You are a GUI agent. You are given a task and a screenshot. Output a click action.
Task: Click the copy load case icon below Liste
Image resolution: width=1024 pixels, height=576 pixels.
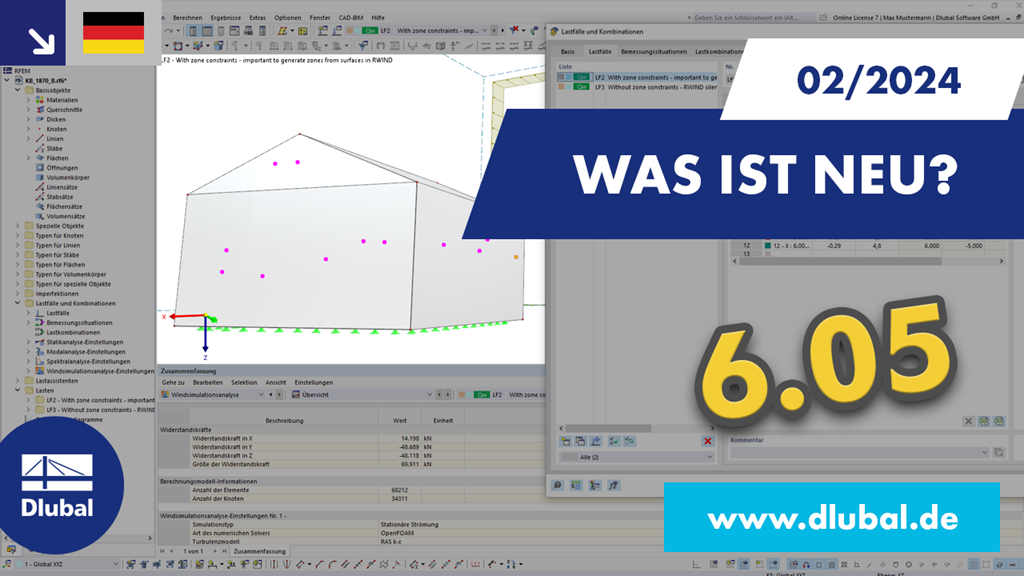point(581,441)
